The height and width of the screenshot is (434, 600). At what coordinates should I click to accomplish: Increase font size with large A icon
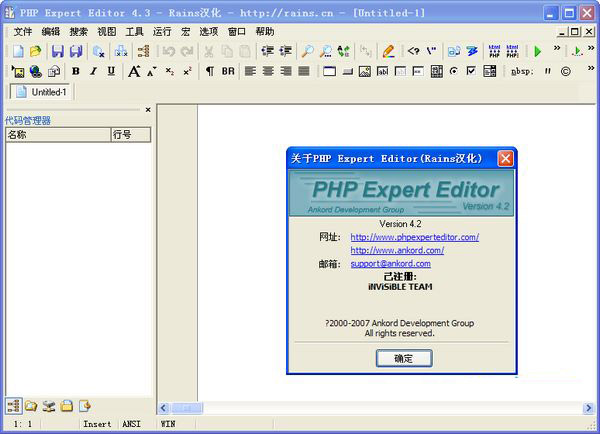tap(134, 71)
